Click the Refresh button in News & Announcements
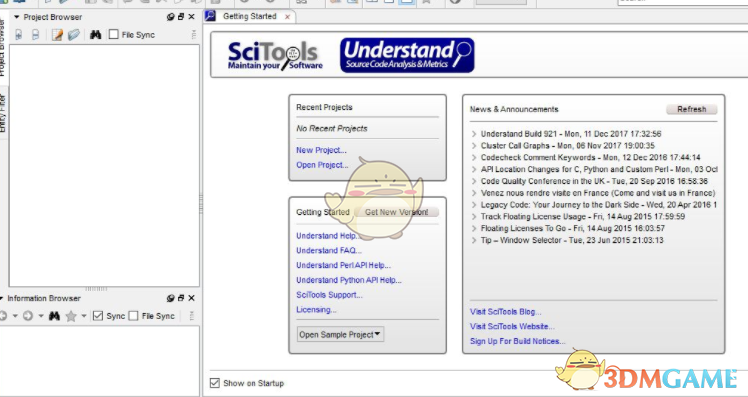Image resolution: width=748 pixels, height=397 pixels. point(691,109)
